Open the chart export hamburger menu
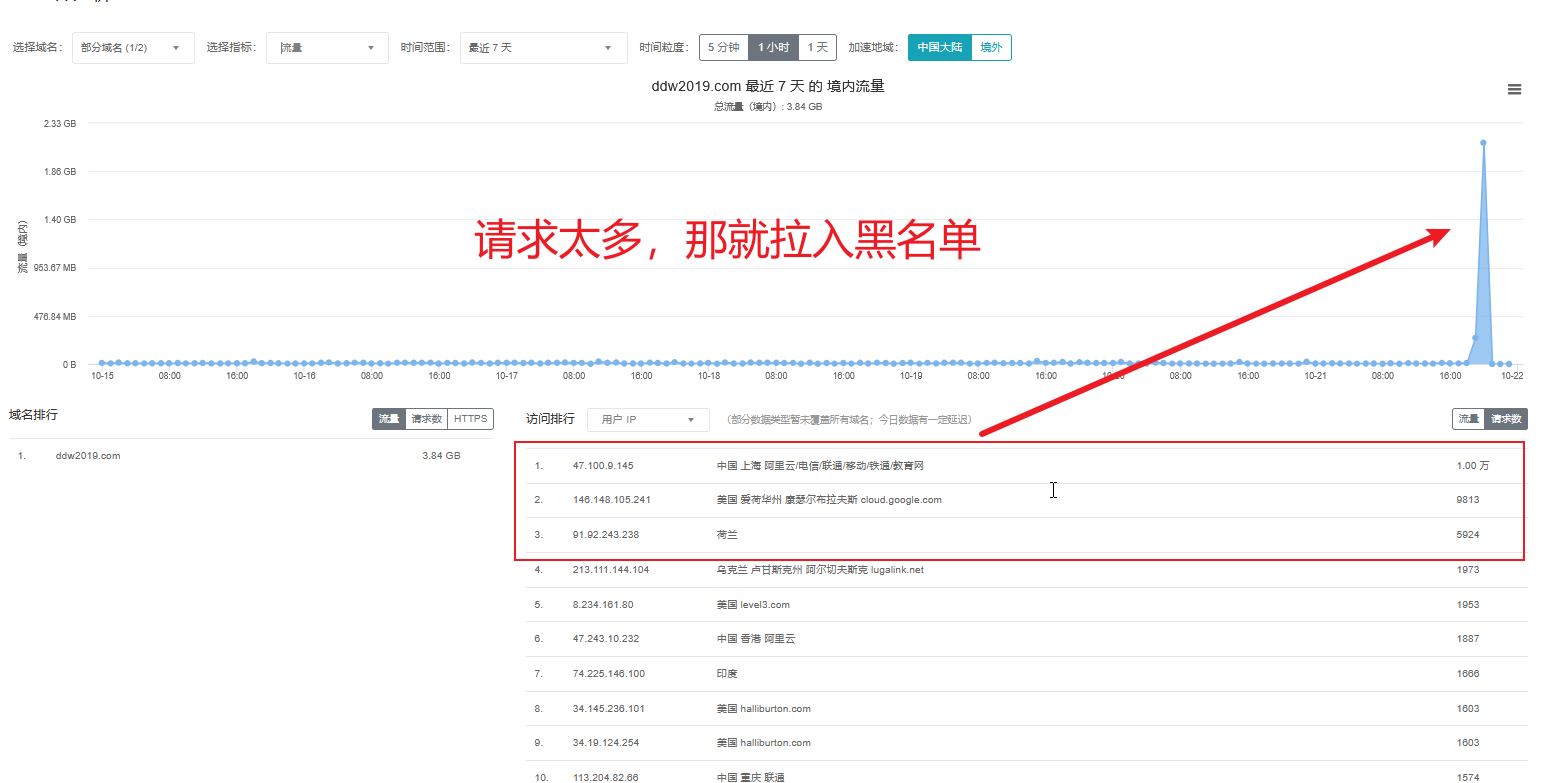The height and width of the screenshot is (783, 1546). [x=1514, y=90]
